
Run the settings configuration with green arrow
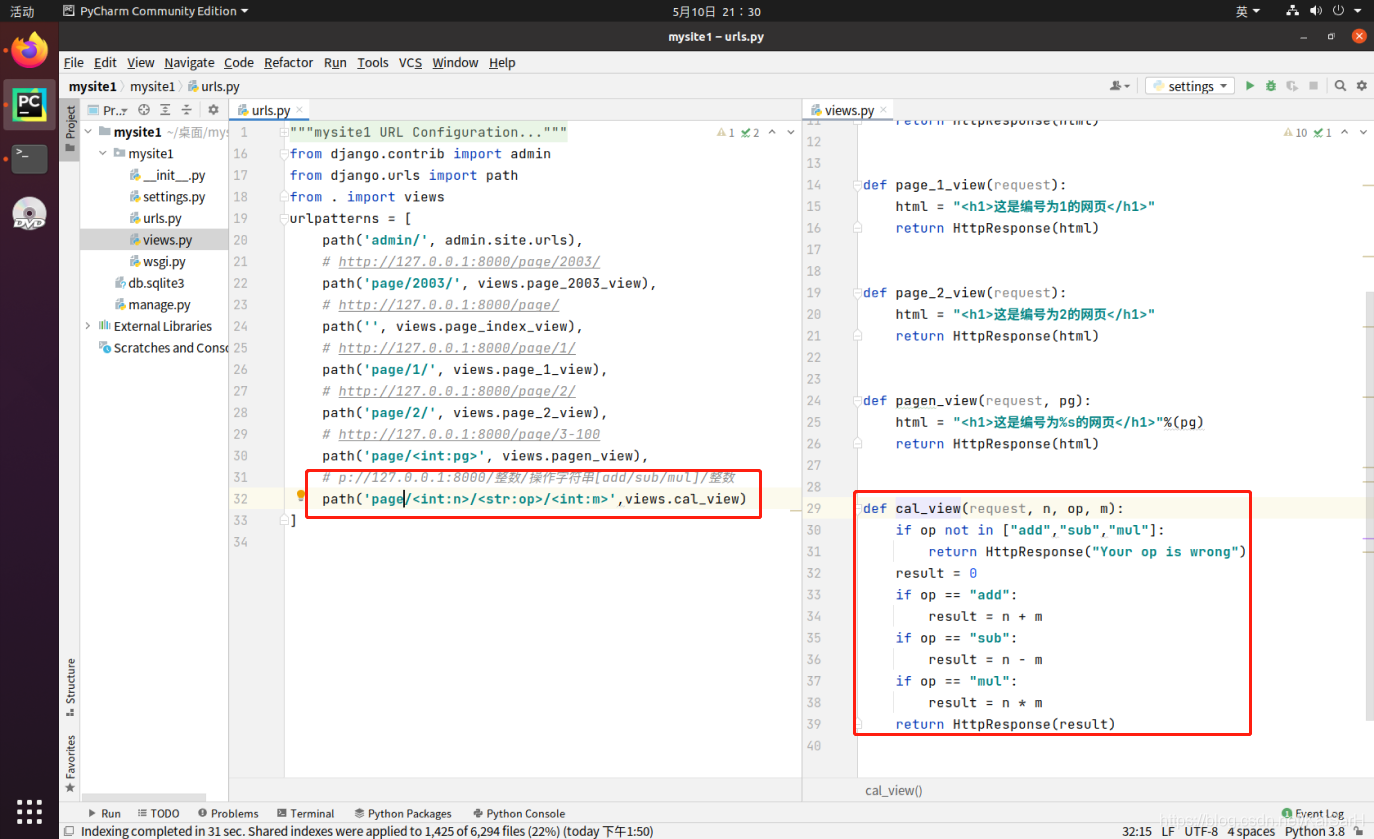(1249, 86)
